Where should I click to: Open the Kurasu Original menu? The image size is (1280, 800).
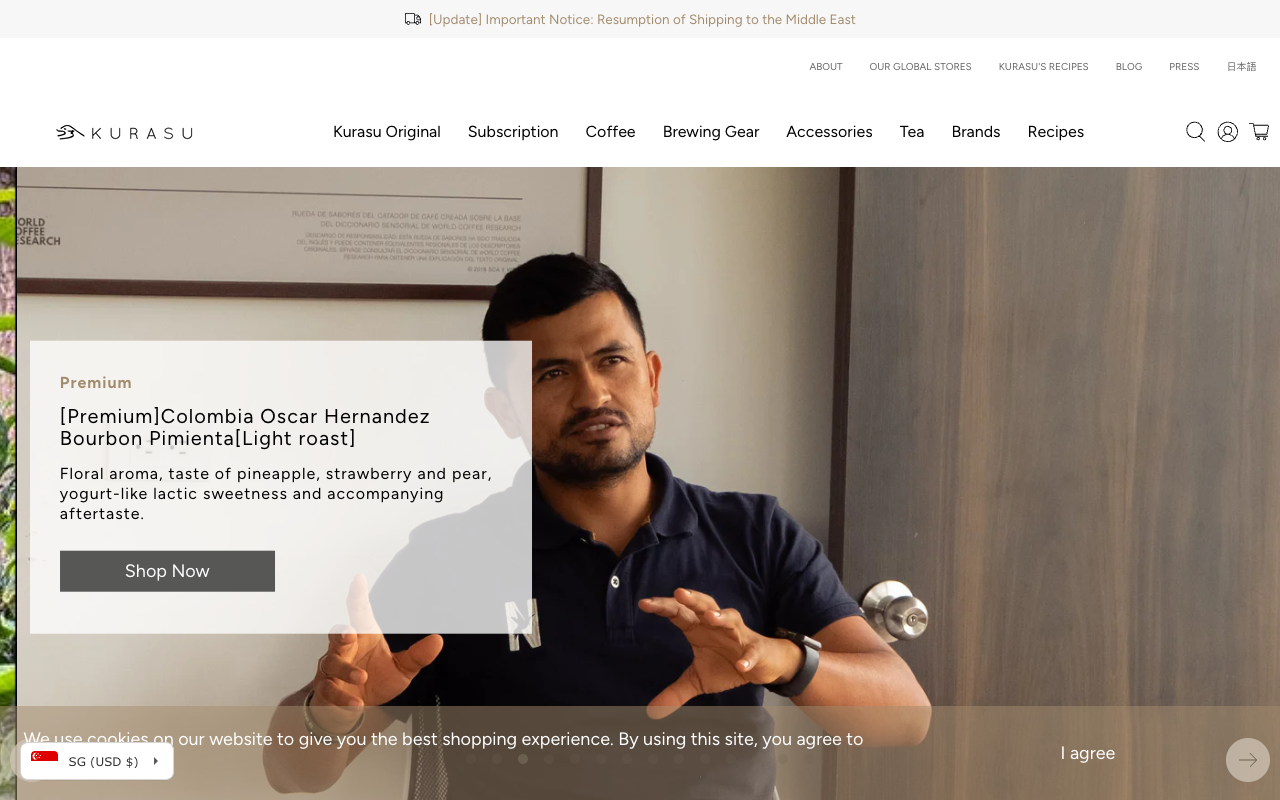[x=387, y=132]
